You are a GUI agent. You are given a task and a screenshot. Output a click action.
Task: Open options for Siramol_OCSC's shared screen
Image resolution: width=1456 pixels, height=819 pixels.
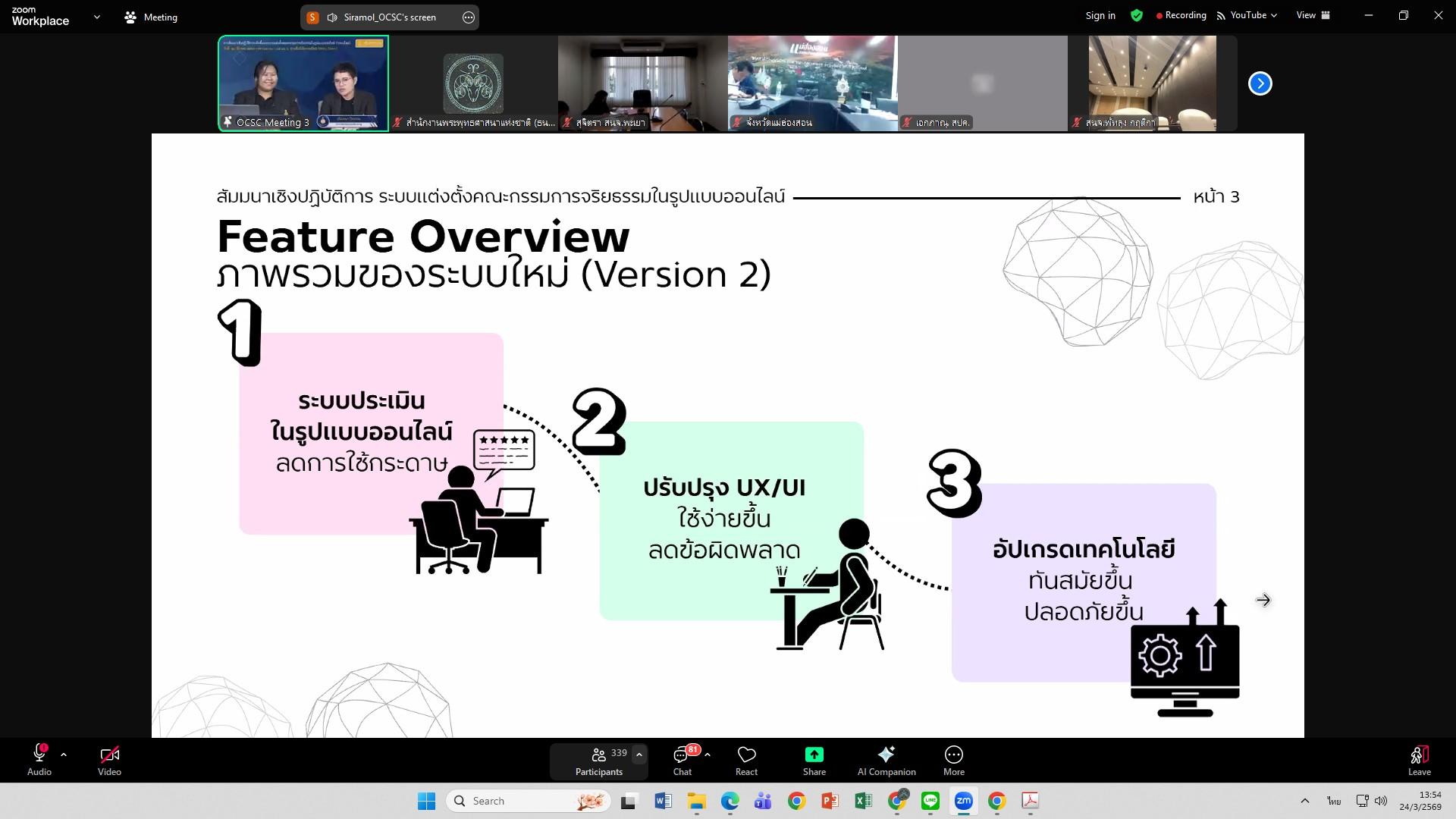[x=469, y=17]
